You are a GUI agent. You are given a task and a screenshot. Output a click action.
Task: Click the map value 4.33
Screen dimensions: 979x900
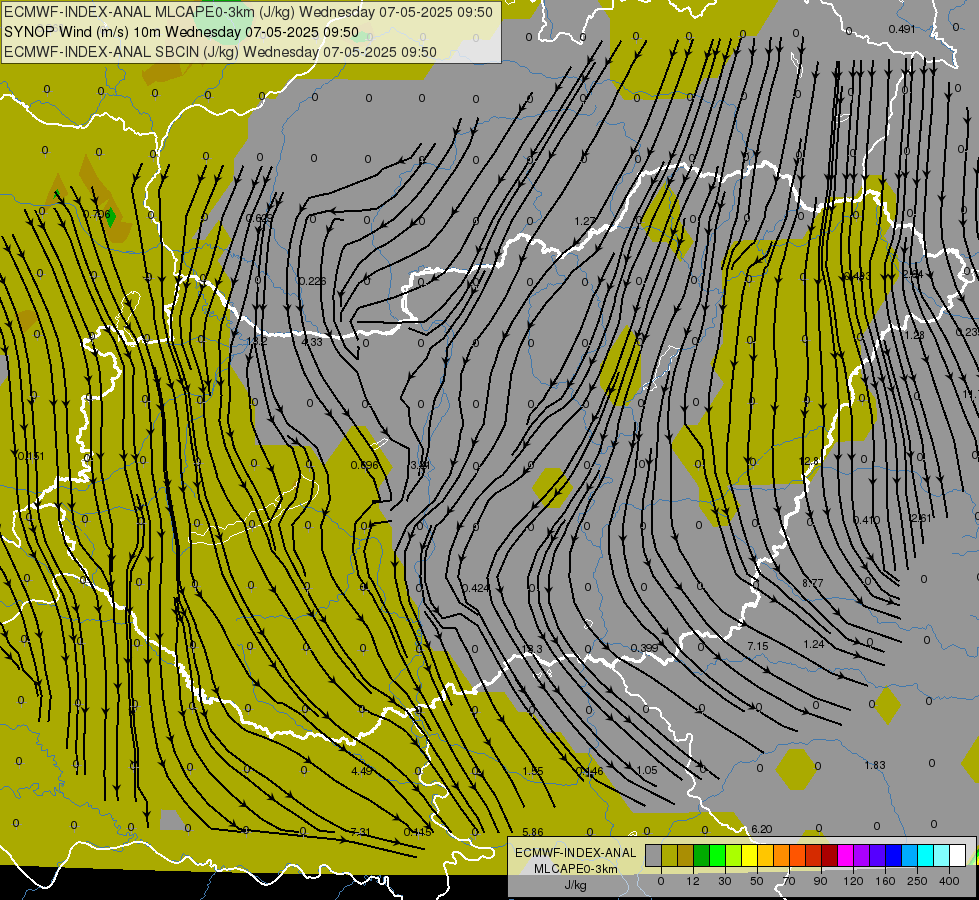coord(312,342)
